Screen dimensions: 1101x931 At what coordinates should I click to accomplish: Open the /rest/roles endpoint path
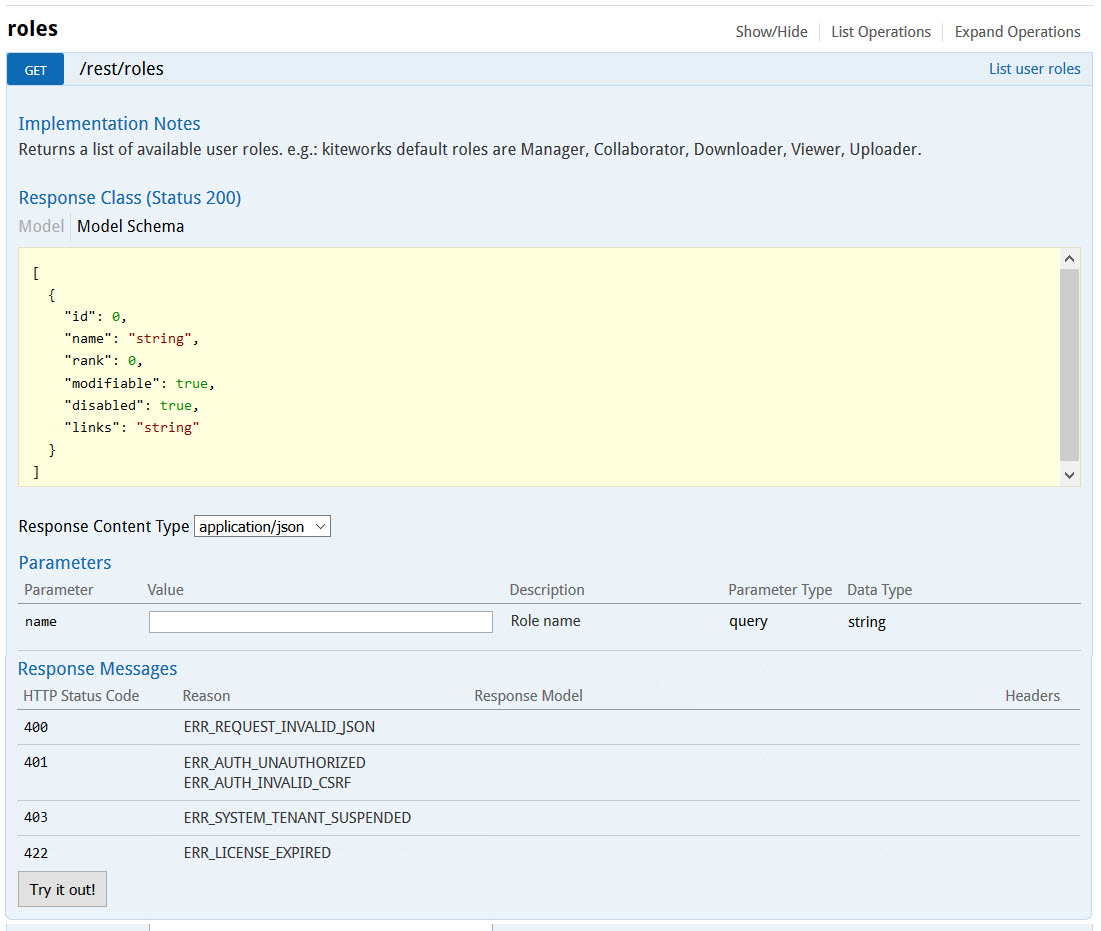click(x=121, y=69)
